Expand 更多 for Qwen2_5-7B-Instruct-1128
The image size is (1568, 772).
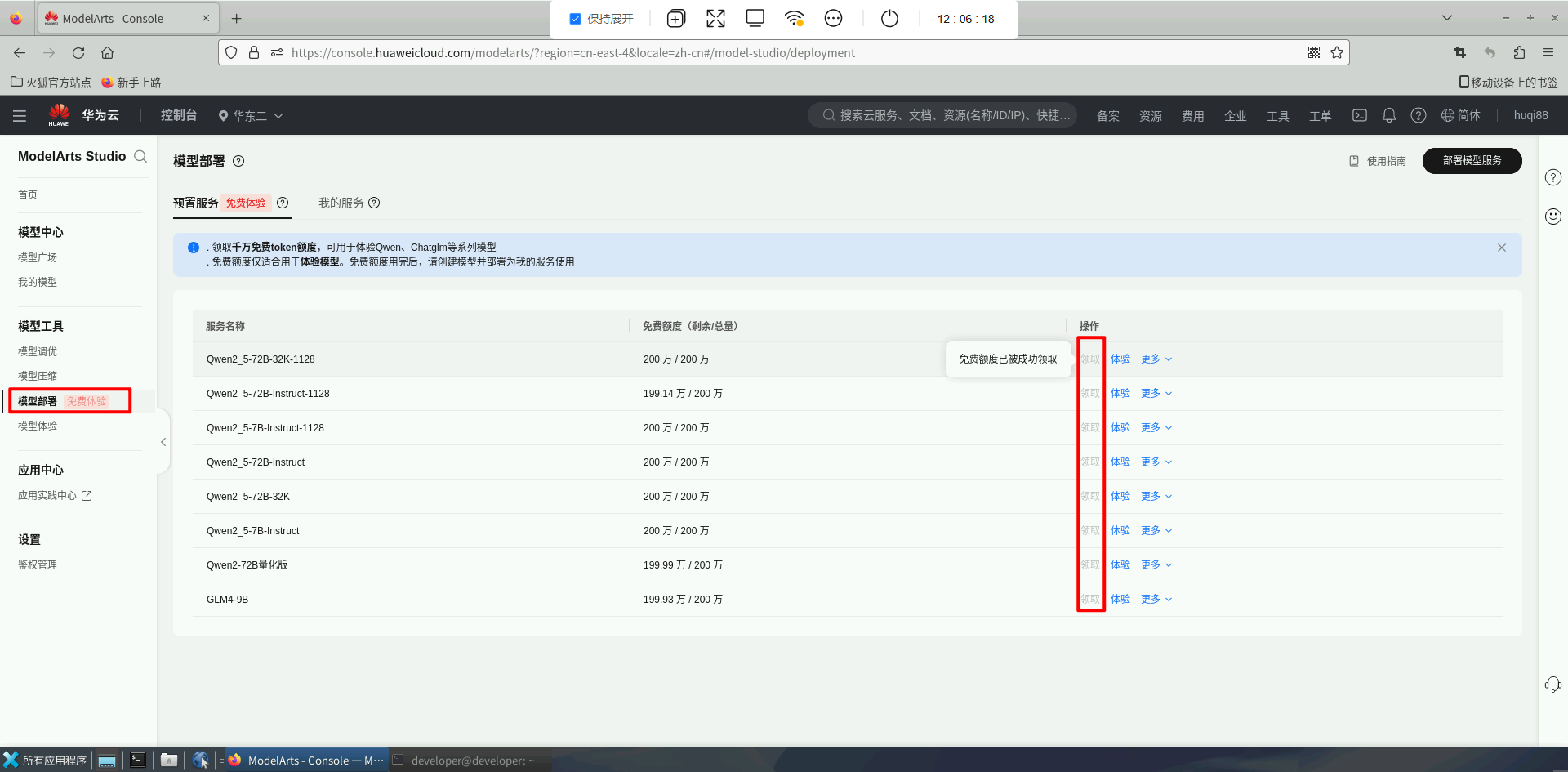coord(1156,427)
